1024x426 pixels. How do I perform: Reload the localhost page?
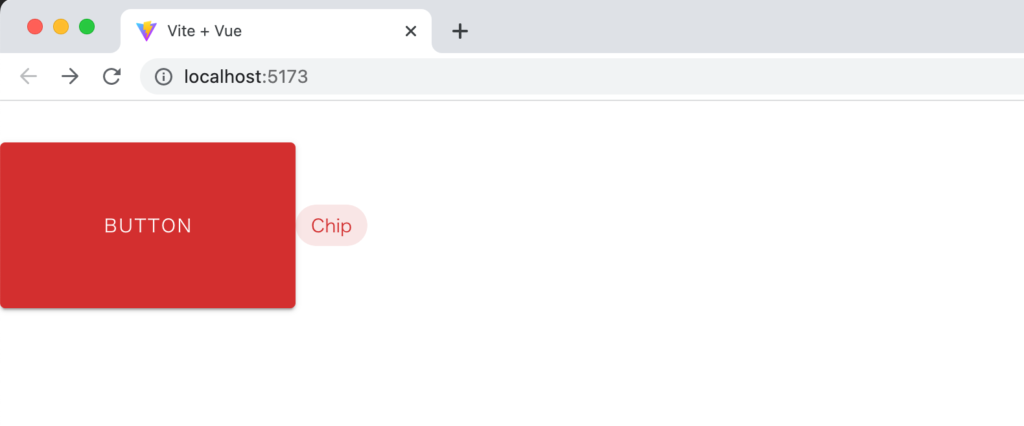pos(112,76)
